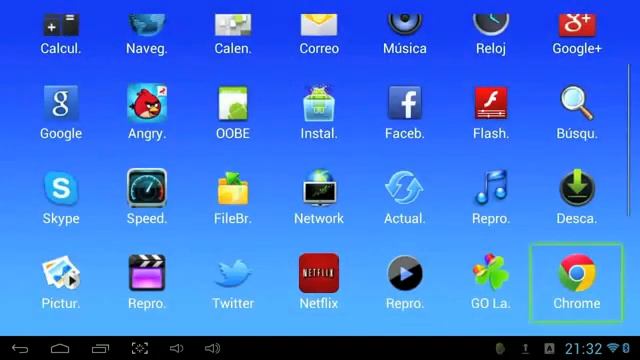Launch the Netflix app
This screenshot has height=360, width=640.
coord(319,282)
